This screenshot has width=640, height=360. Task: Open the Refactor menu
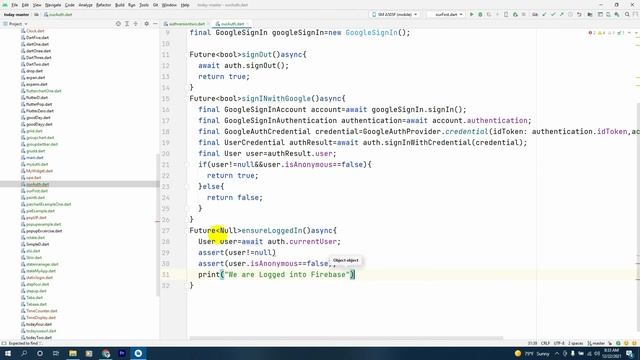click(103, 5)
